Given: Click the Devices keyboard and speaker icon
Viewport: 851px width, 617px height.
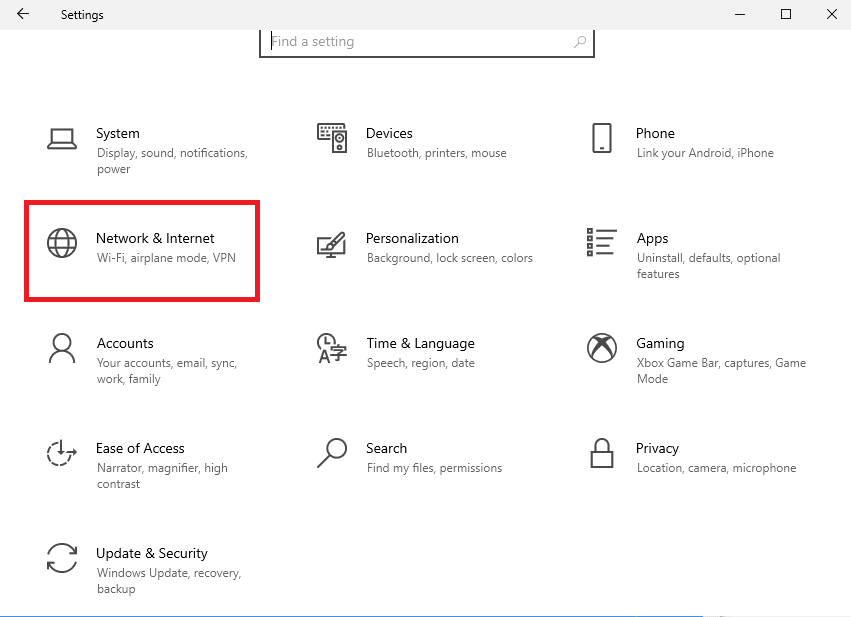Looking at the screenshot, I should tap(332, 138).
